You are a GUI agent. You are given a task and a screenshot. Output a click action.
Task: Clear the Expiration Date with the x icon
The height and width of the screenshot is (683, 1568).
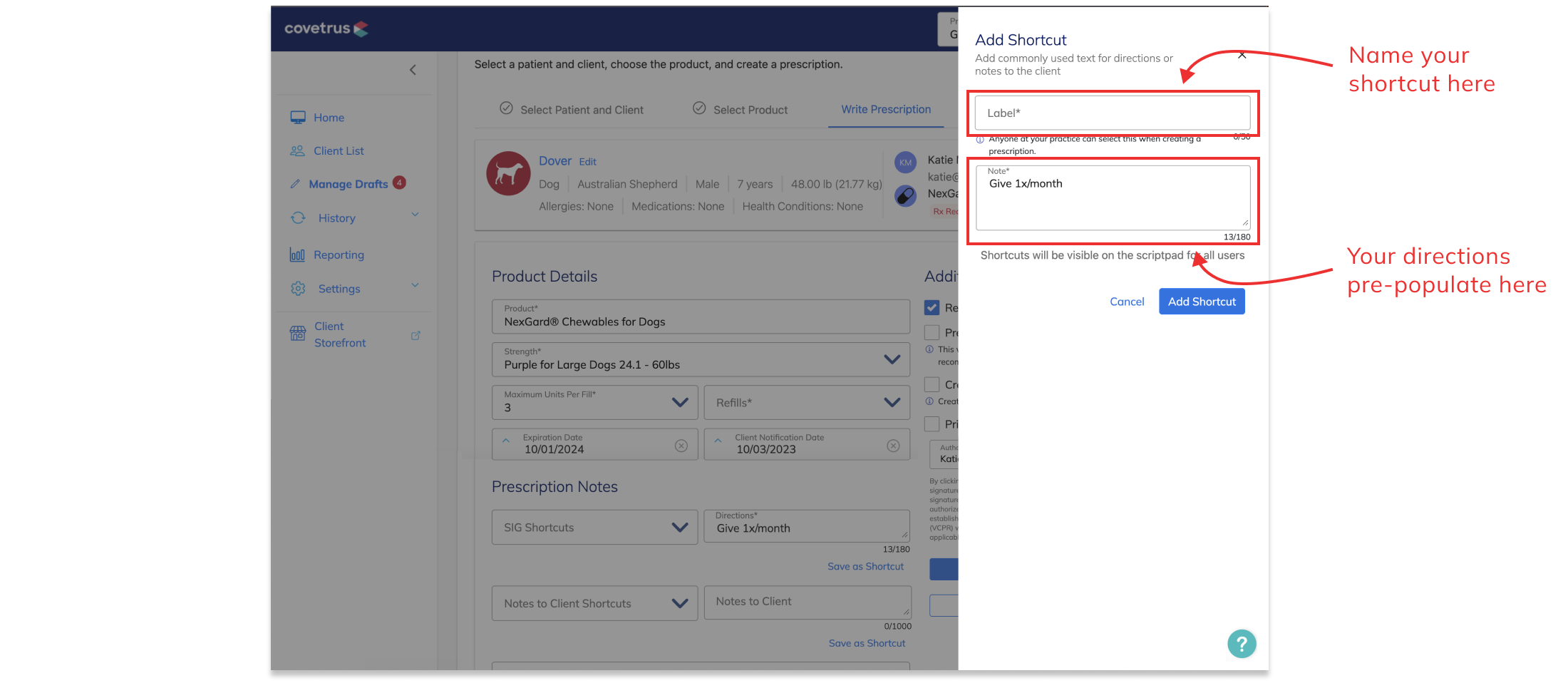click(681, 445)
